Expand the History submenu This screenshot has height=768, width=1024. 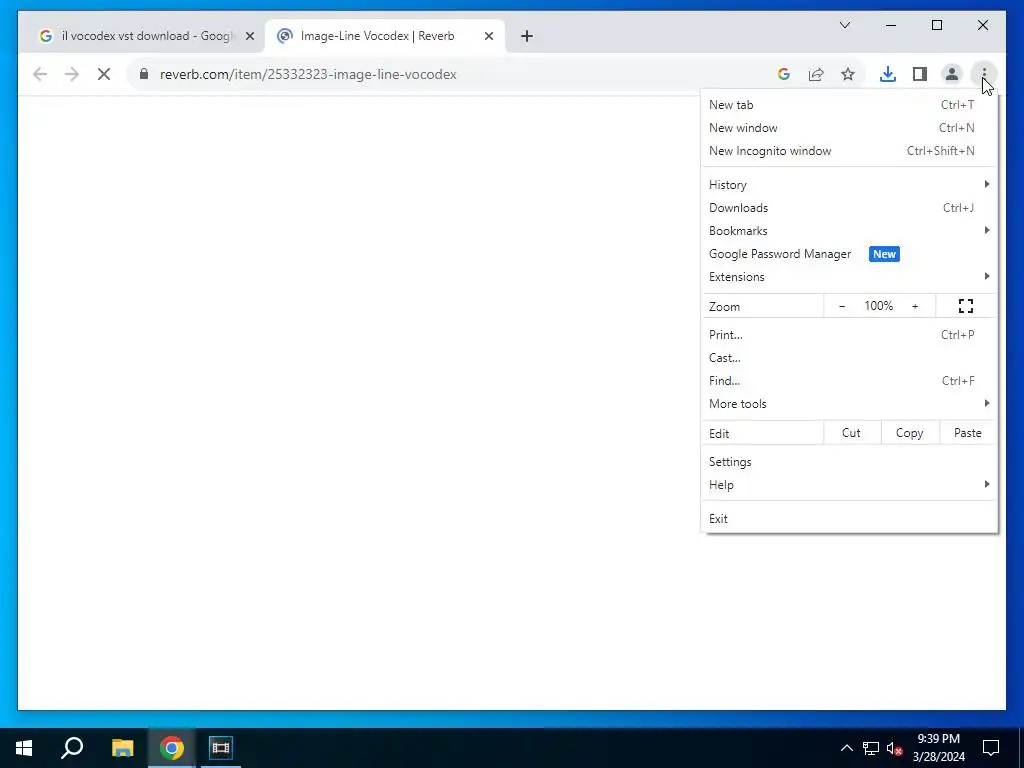[x=849, y=185]
